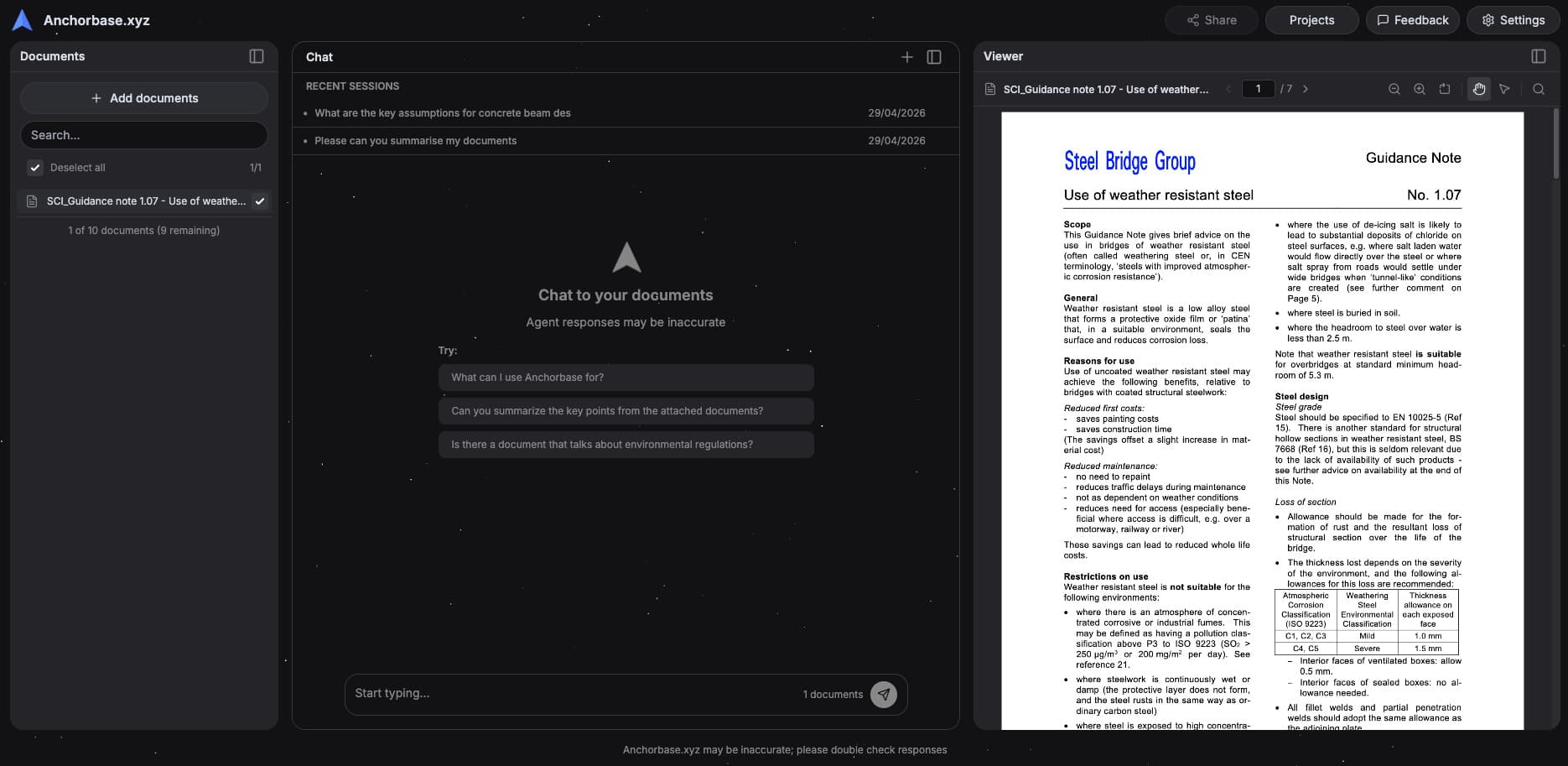Open the Share button

click(x=1212, y=20)
